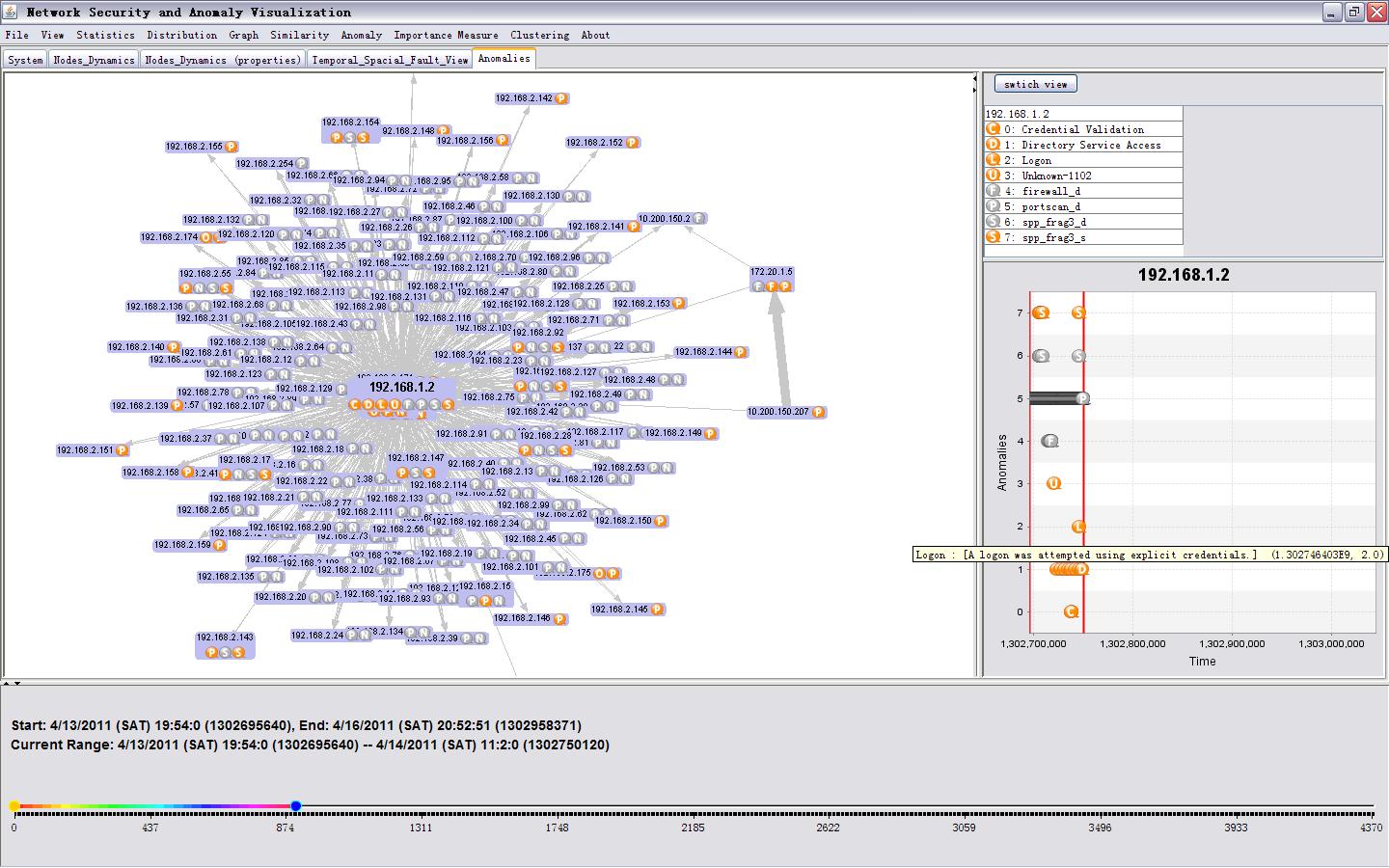The width and height of the screenshot is (1389, 868).
Task: Click the blue end handle on the timeline slider
Action: 296,806
